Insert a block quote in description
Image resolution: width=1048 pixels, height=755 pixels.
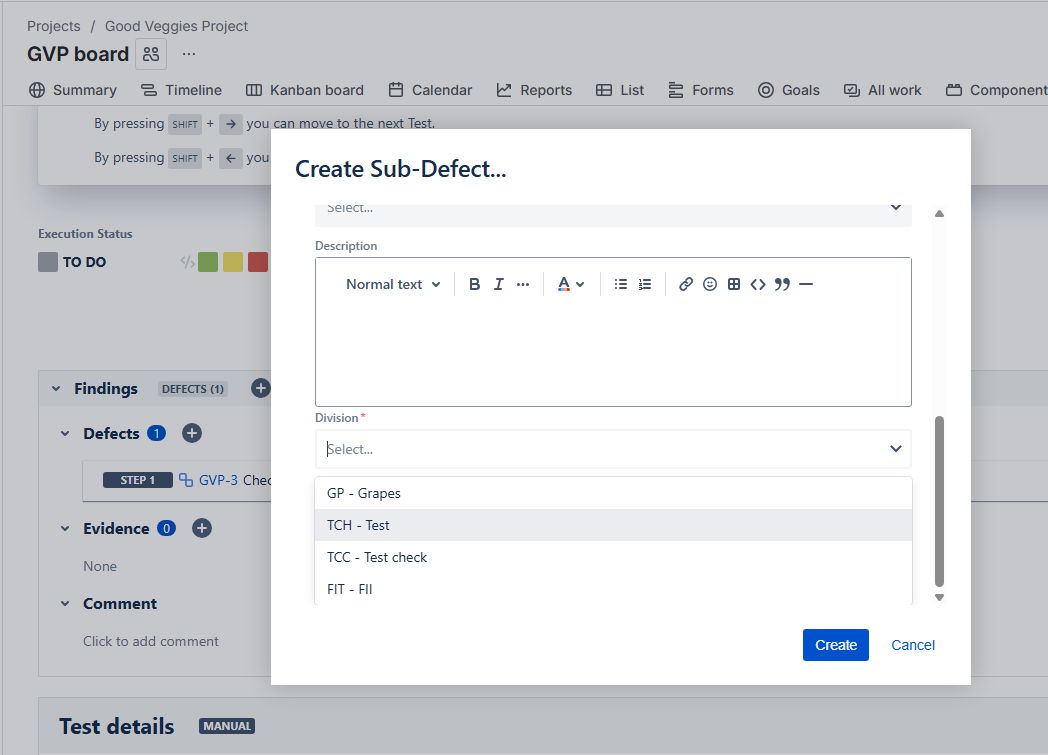(x=782, y=284)
